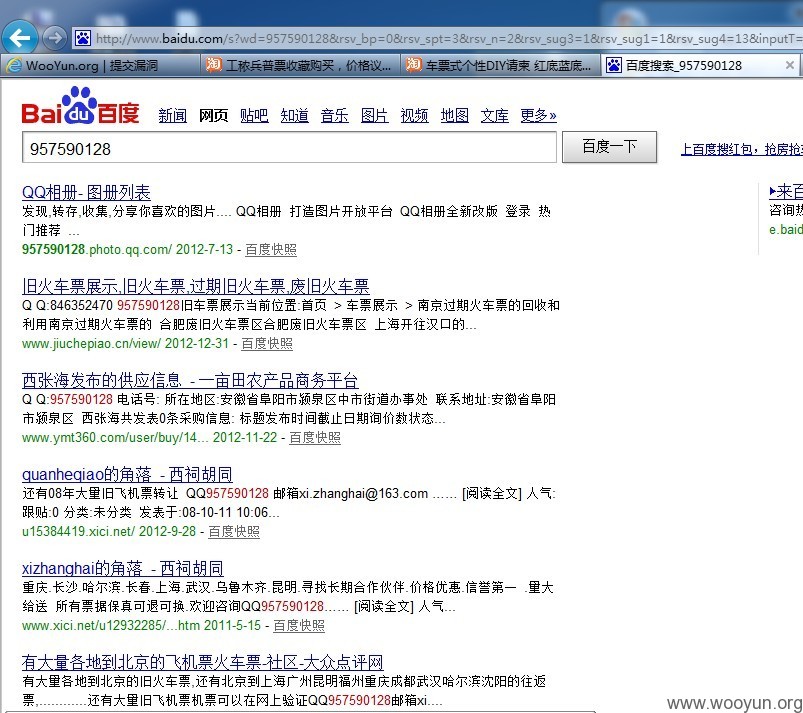The height and width of the screenshot is (713, 803).
Task: Open the 旧火车票展示 result title
Action: click(x=196, y=286)
